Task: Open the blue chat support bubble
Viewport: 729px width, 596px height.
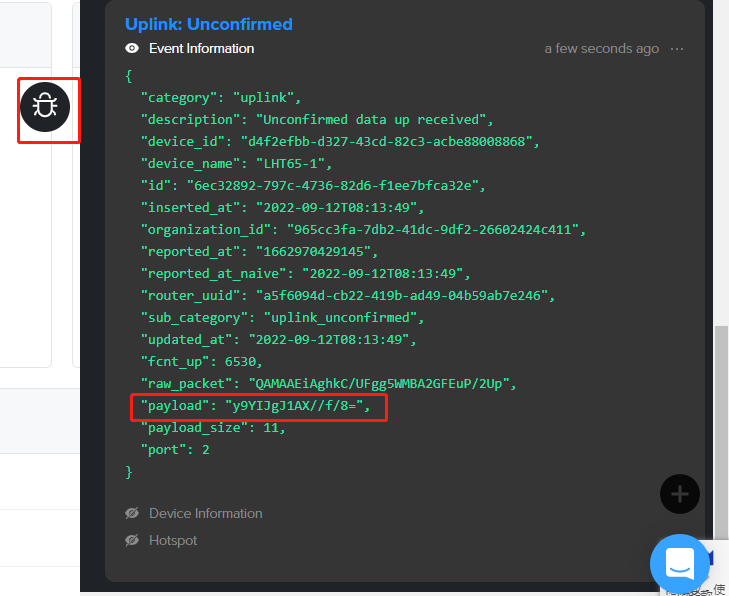Action: pos(680,563)
